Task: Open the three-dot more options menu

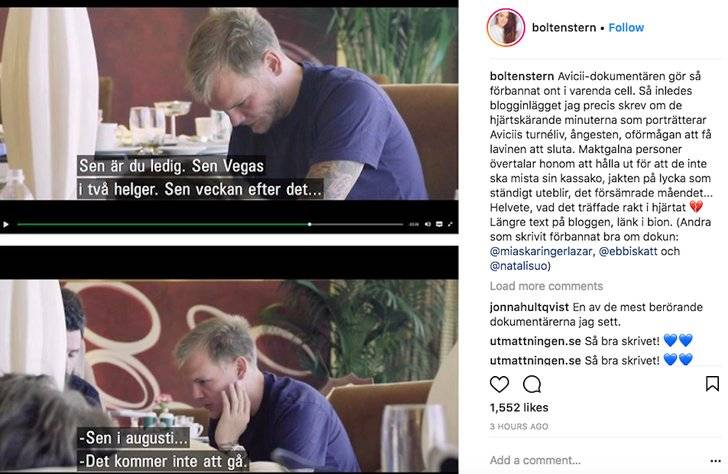Action: pyautogui.click(x=715, y=461)
